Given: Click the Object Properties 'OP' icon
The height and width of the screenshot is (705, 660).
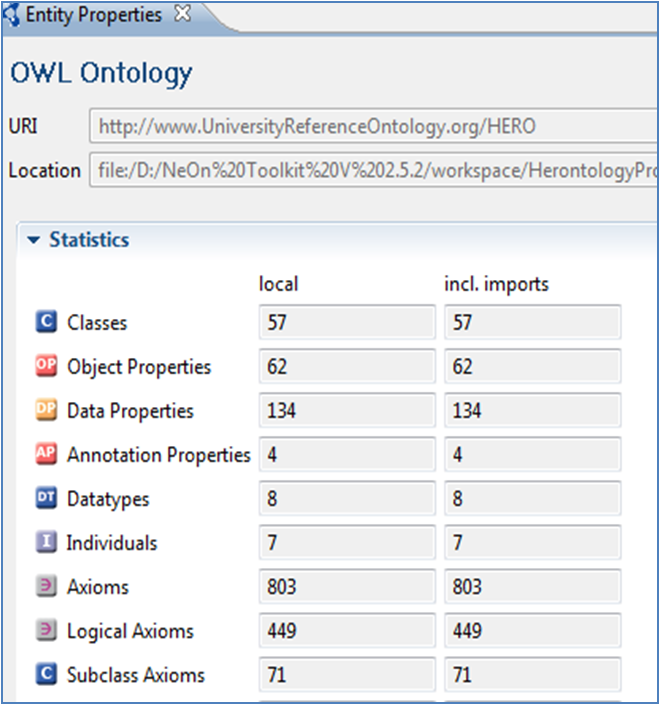Looking at the screenshot, I should [46, 365].
